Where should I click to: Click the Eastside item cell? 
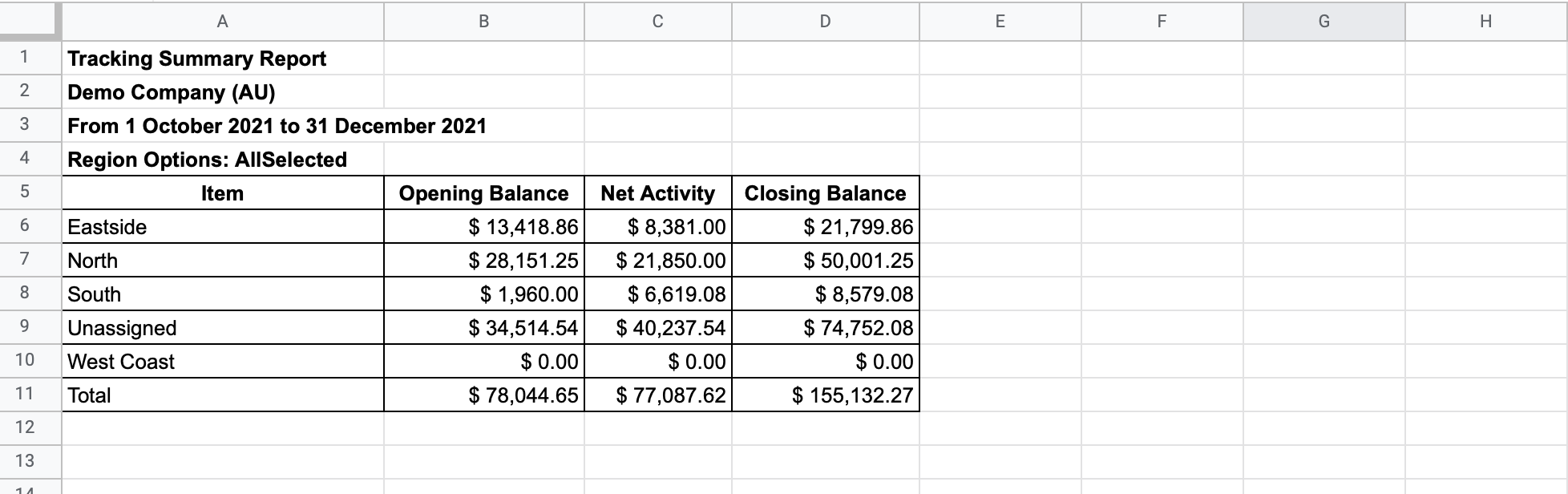[223, 227]
